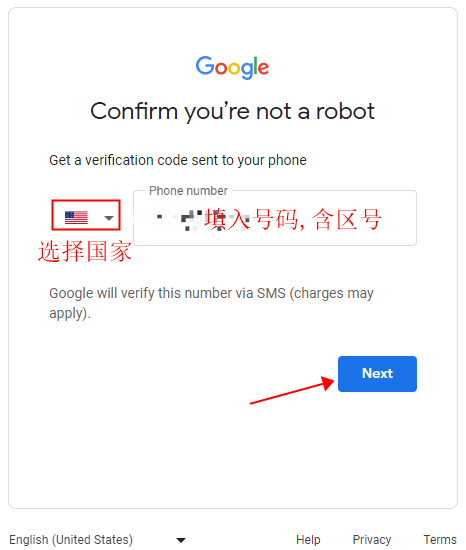Click inside the Phone number field
This screenshot has width=466, height=550.
click(275, 218)
